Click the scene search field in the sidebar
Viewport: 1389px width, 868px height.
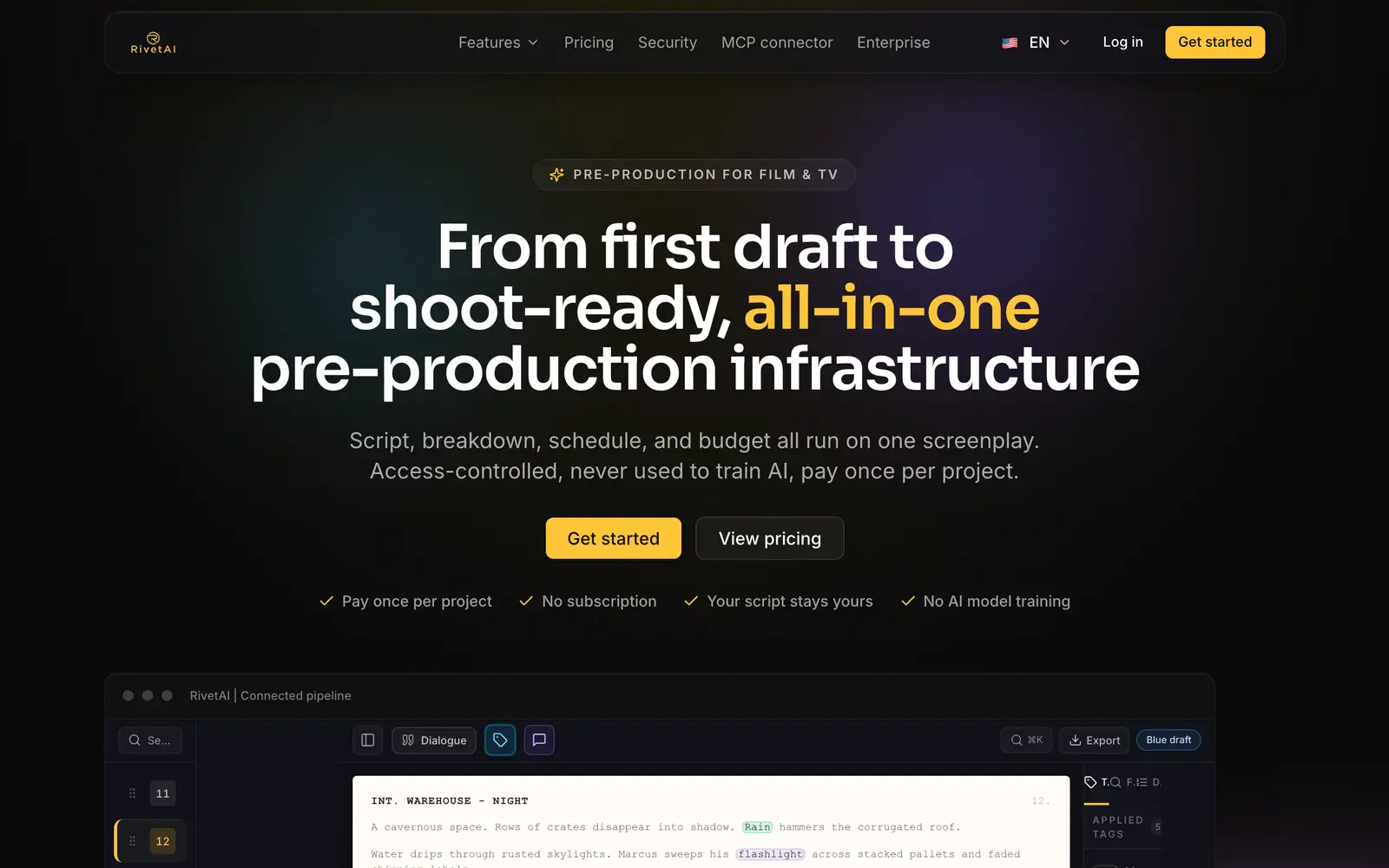[x=150, y=740]
